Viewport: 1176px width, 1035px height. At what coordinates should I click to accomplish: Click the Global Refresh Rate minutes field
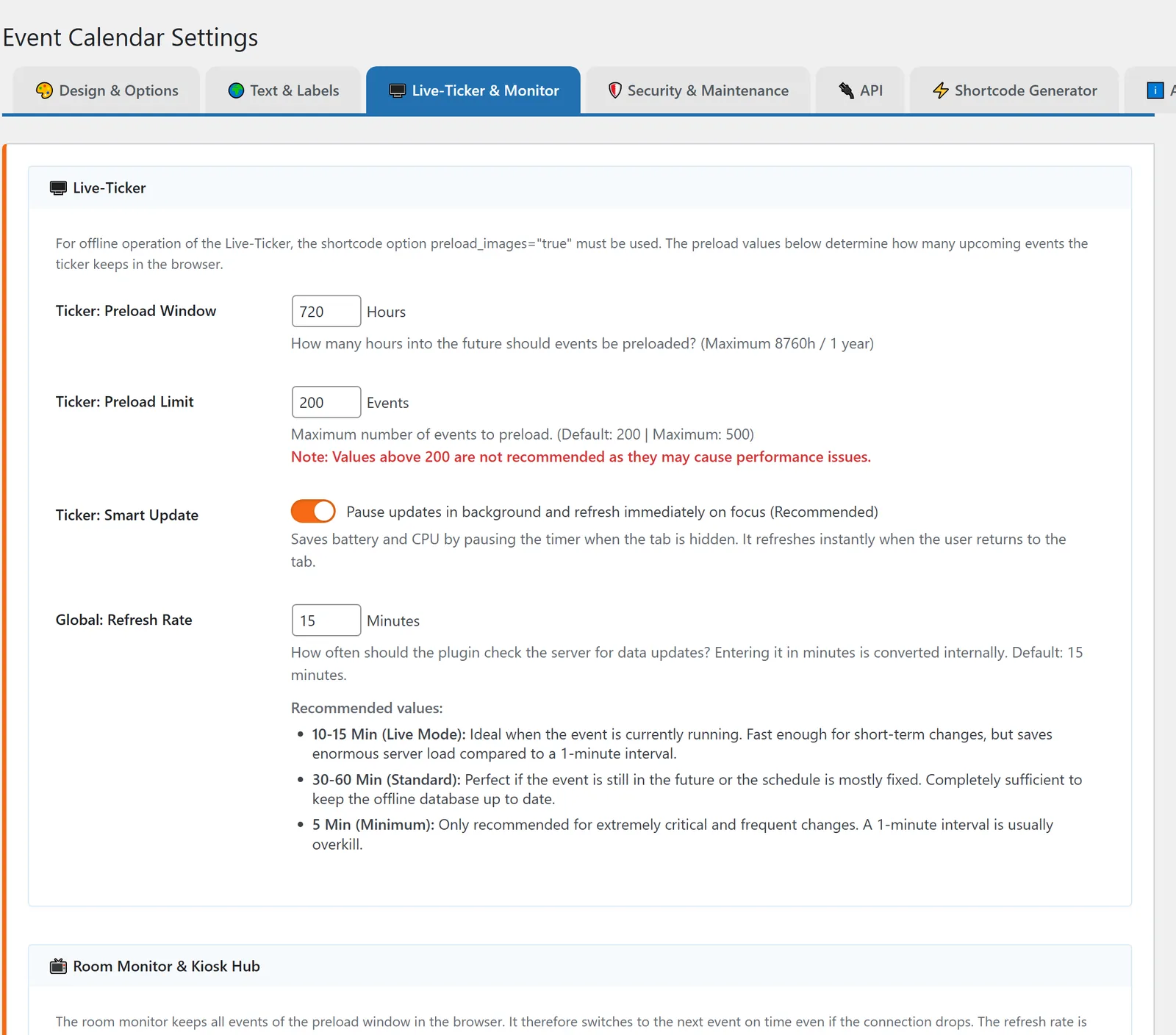pos(326,620)
